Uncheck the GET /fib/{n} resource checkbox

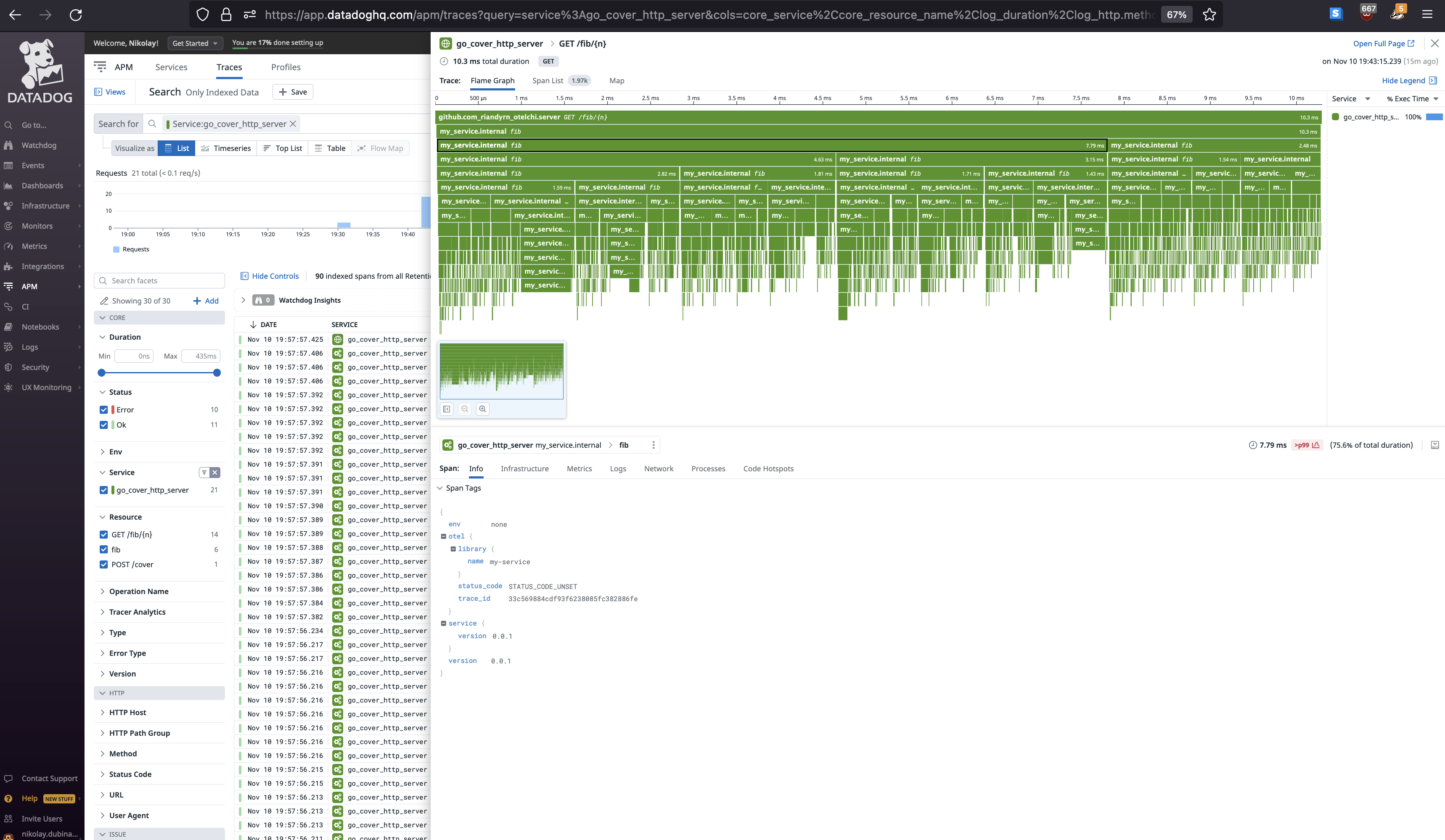pos(104,534)
